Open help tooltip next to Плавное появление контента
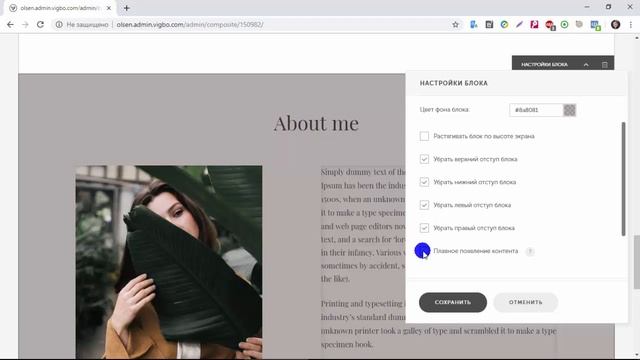The width and height of the screenshot is (640, 360). (x=530, y=251)
